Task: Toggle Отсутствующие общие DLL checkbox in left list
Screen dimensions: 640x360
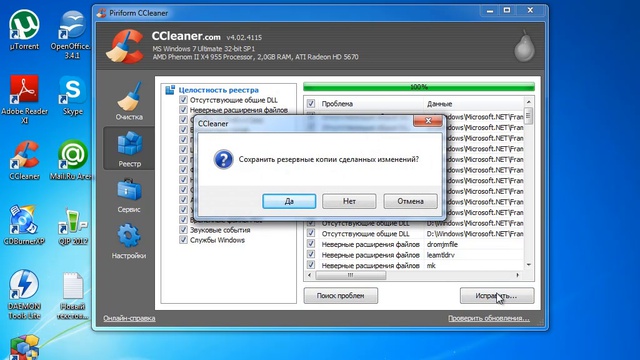Action: tap(183, 100)
